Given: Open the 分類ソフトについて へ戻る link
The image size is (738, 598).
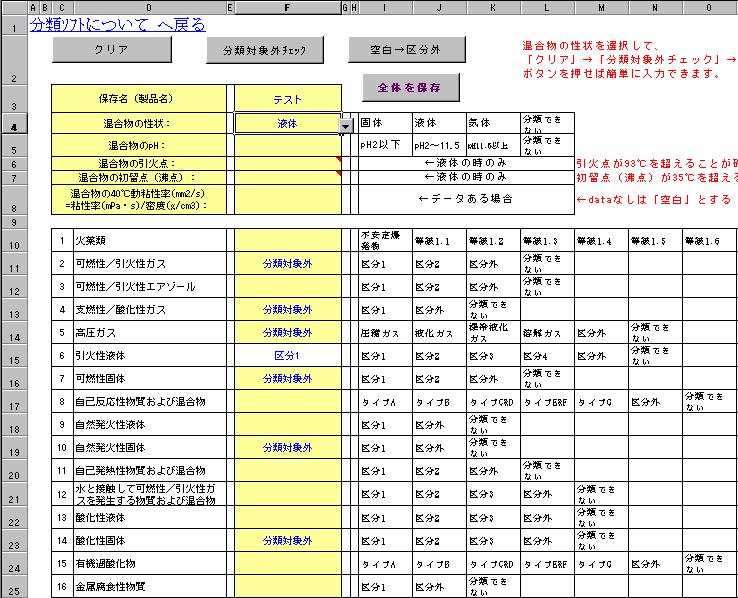Looking at the screenshot, I should [118, 24].
